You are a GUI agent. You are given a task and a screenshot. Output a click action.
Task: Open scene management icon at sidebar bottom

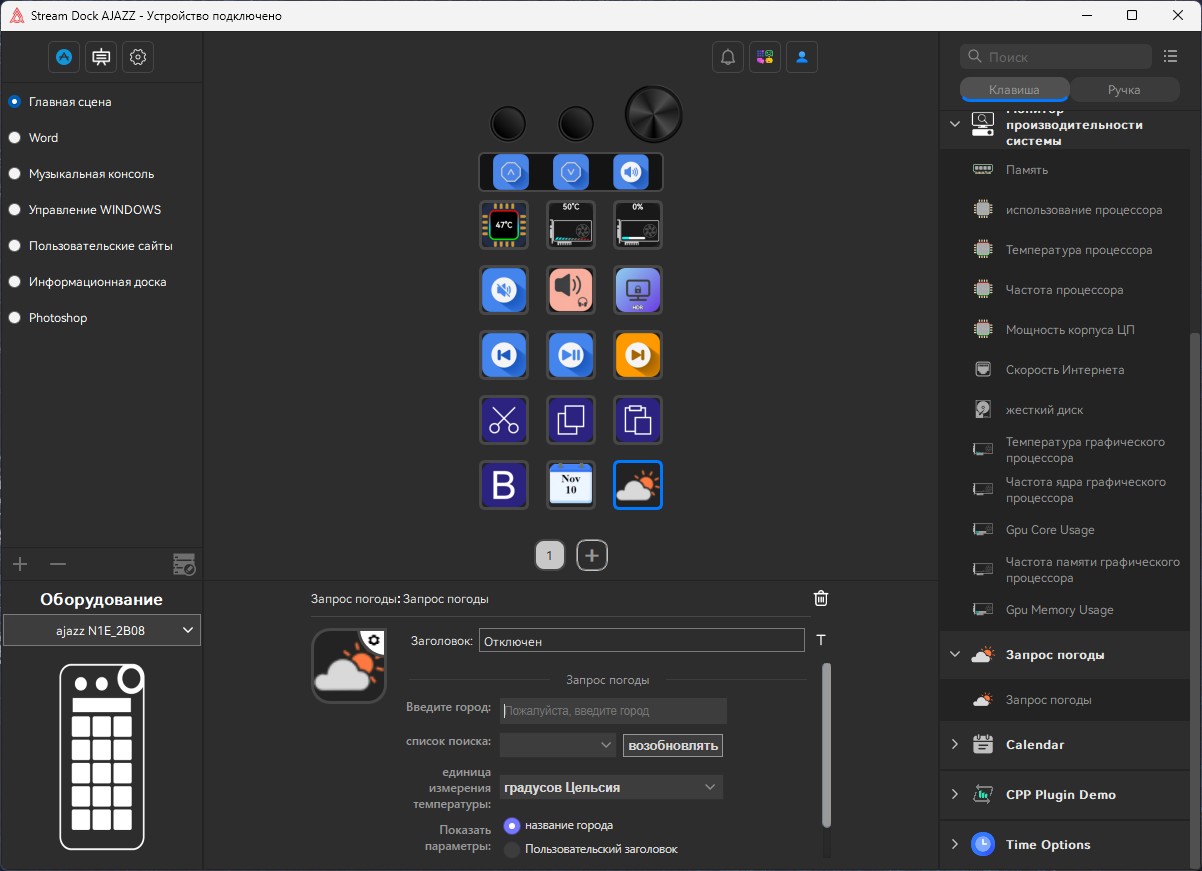[184, 564]
